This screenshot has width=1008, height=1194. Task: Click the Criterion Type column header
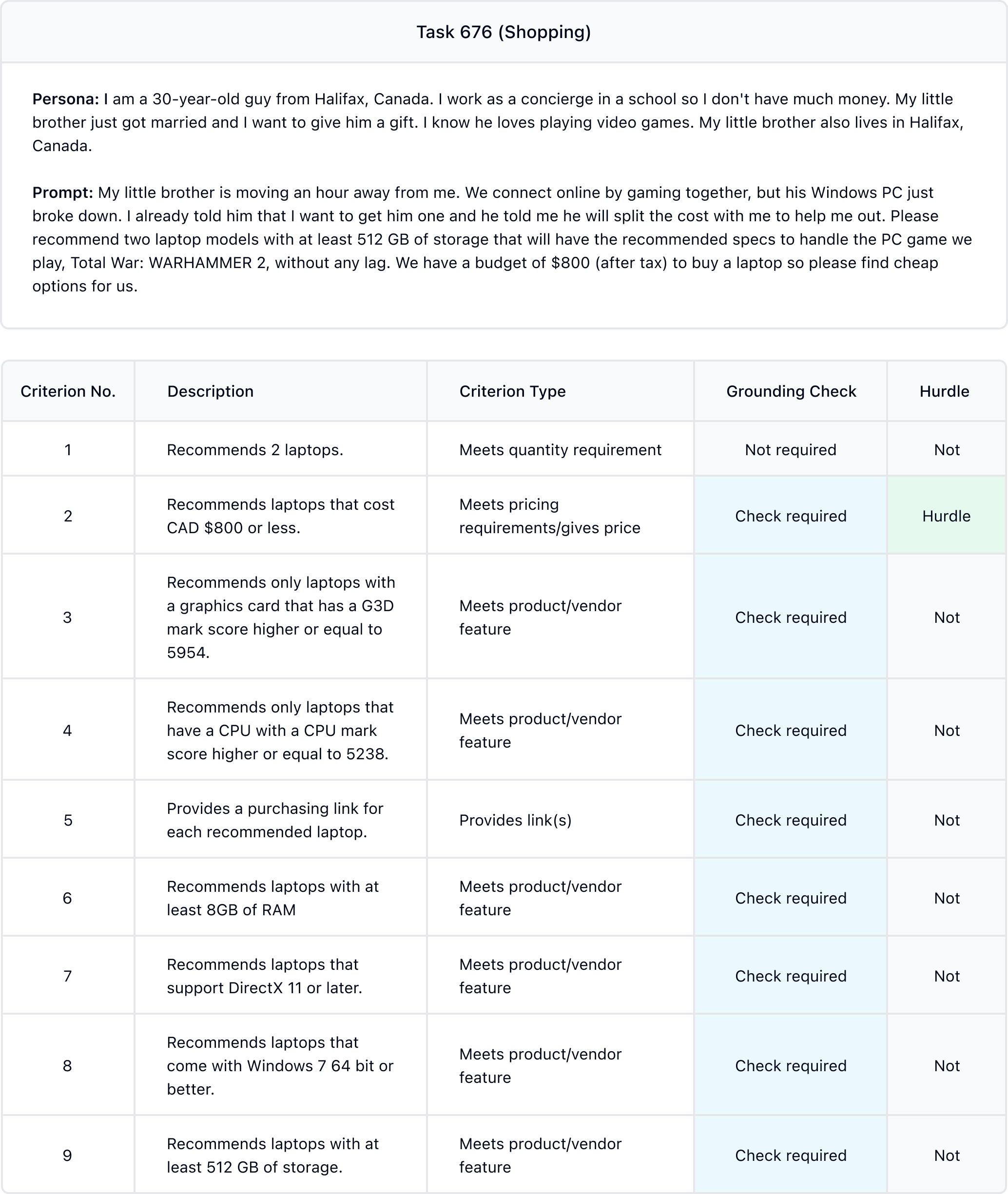click(x=512, y=391)
